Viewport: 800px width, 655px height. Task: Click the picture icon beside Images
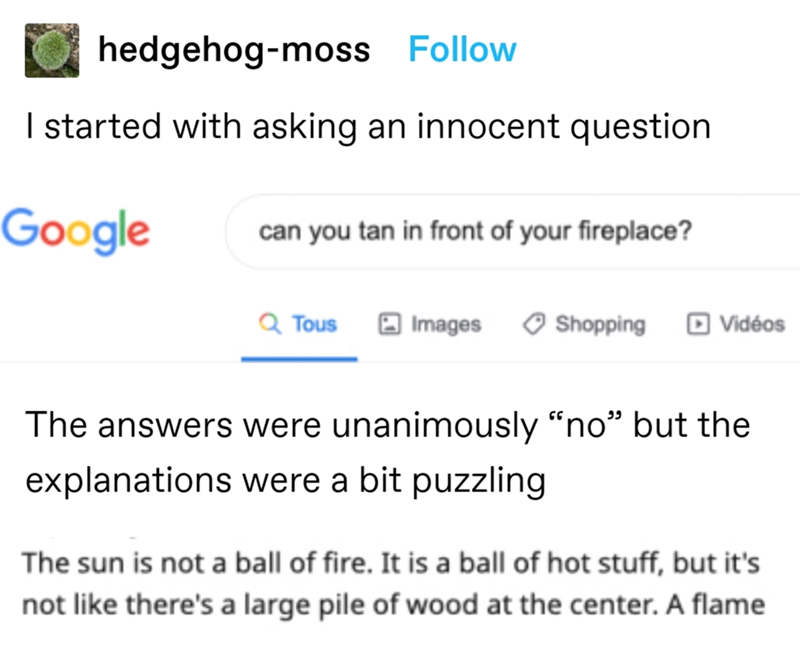click(388, 324)
